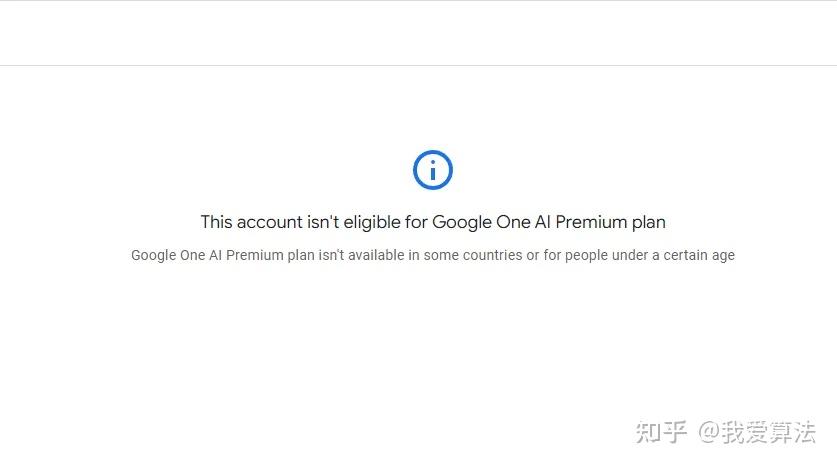Image resolution: width=837 pixels, height=466 pixels.
Task: Click the word "some" in the description
Action: 441,256
